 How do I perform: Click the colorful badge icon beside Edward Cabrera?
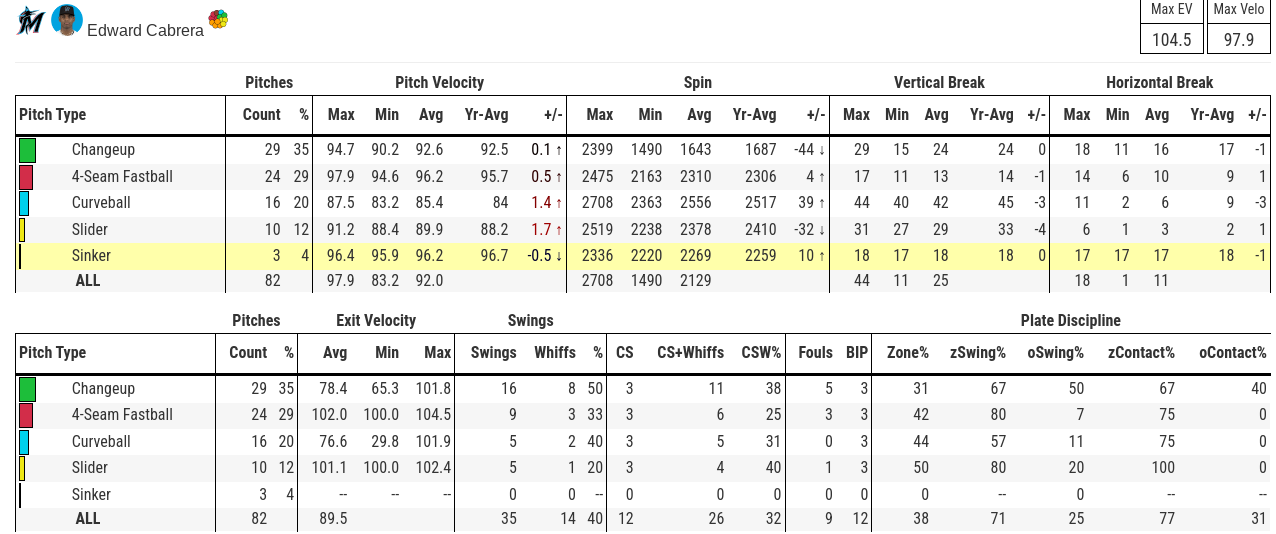218,19
